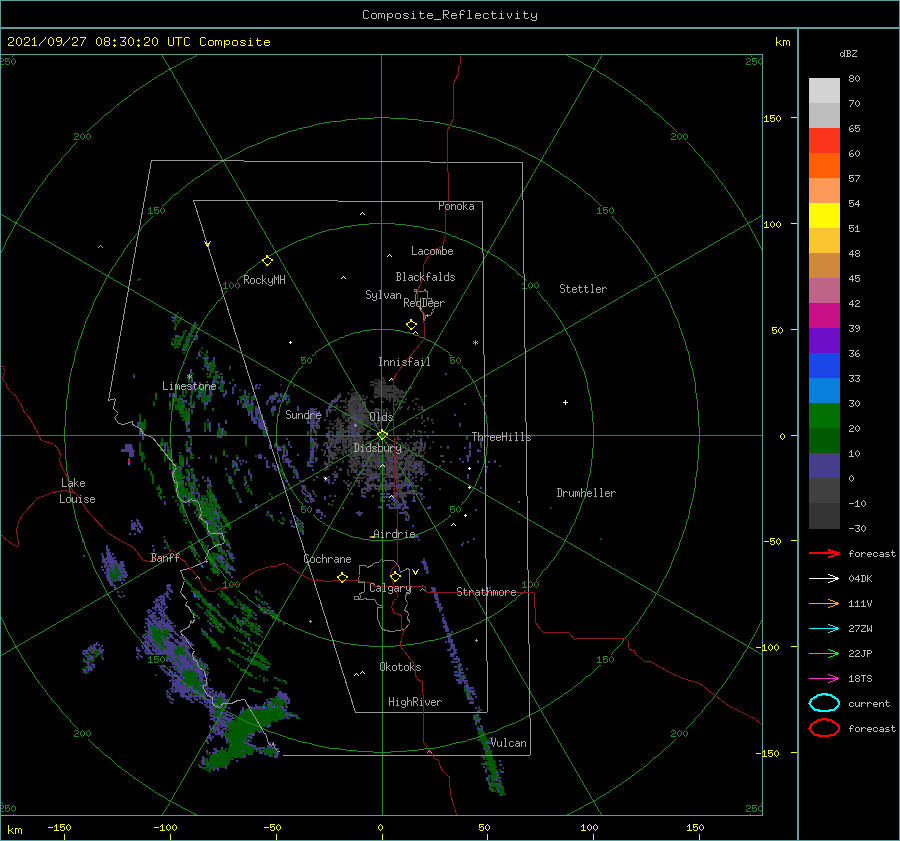
Task: Click the 80 value on the dBZ scale
Action: 854,79
